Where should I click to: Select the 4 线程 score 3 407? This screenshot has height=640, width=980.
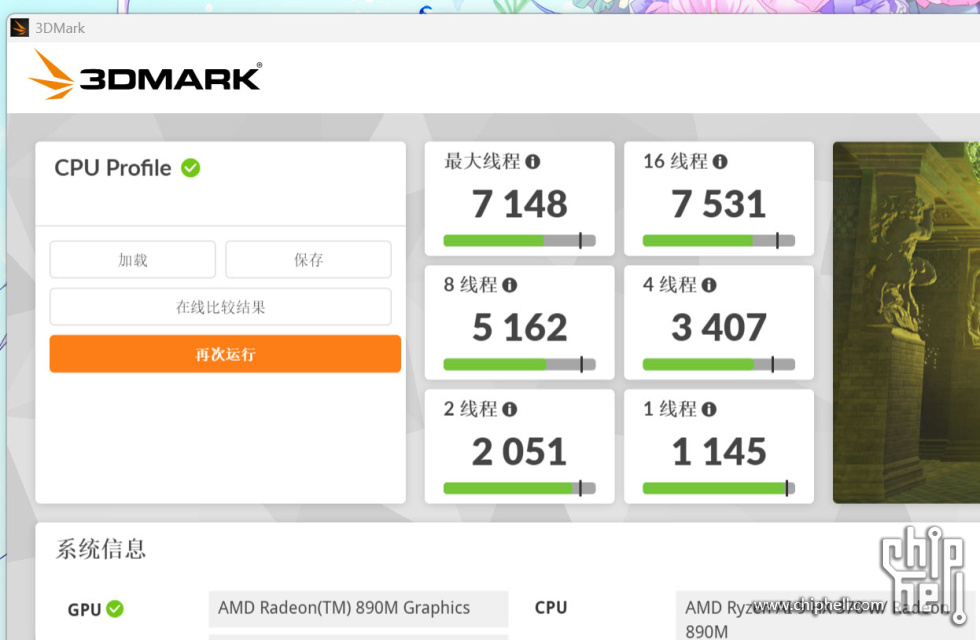(x=719, y=328)
